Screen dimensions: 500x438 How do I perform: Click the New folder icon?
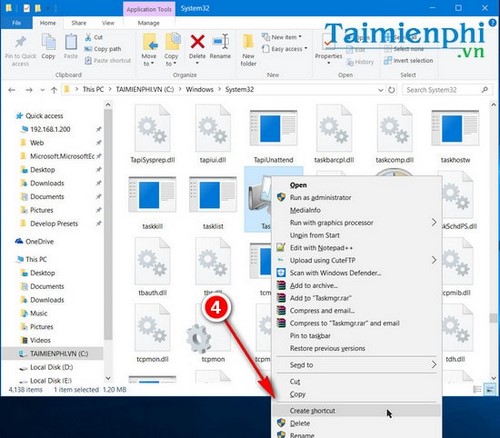248,42
